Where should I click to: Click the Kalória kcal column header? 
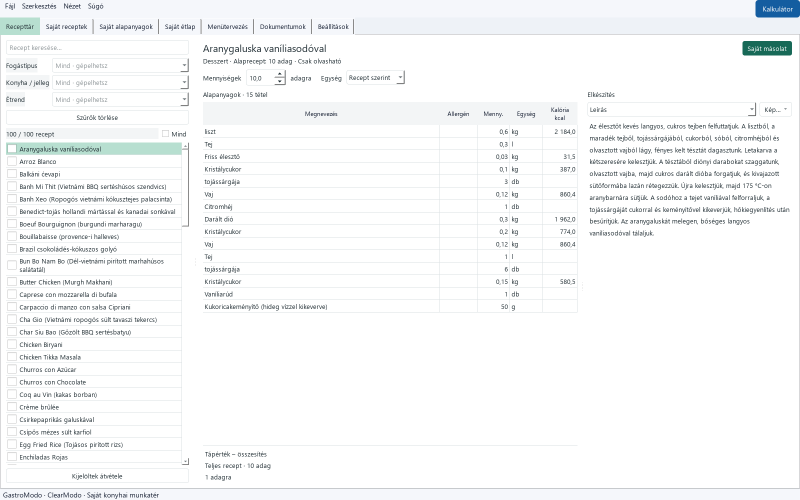click(x=560, y=114)
